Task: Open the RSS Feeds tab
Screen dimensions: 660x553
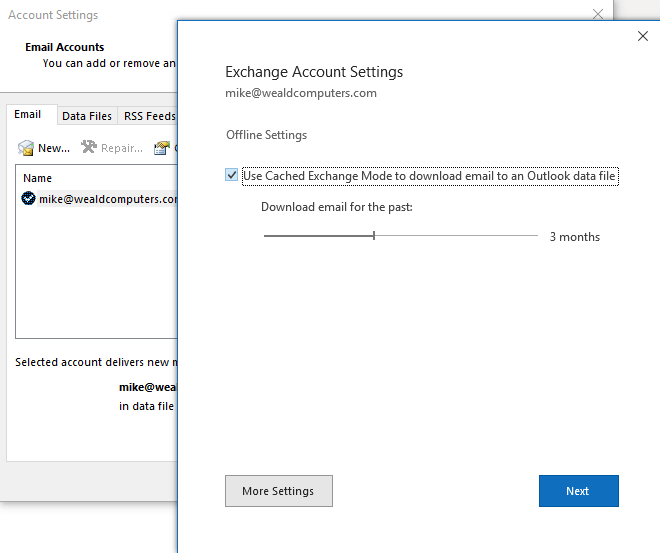Action: [x=148, y=116]
